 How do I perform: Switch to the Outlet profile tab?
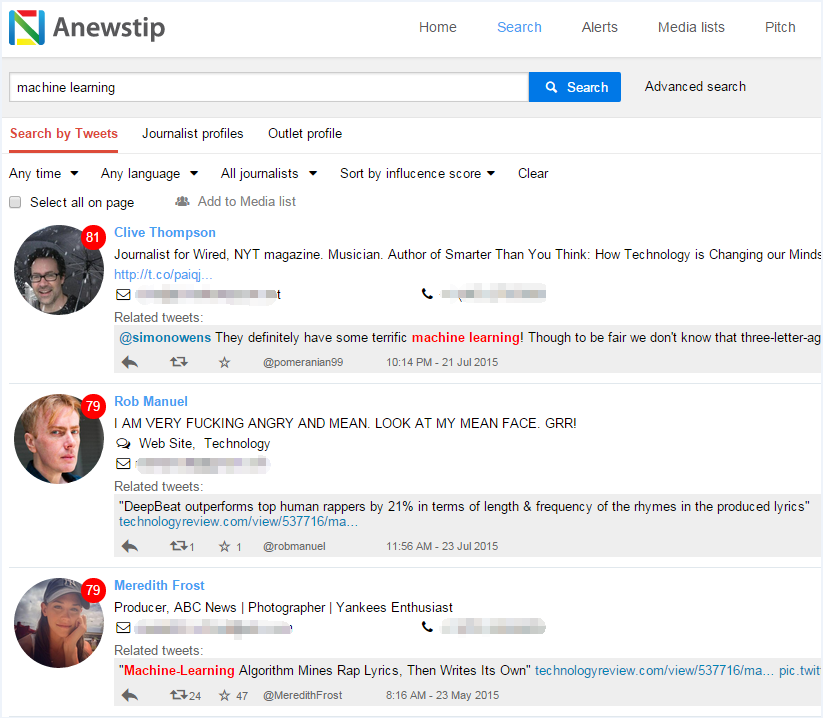(305, 134)
